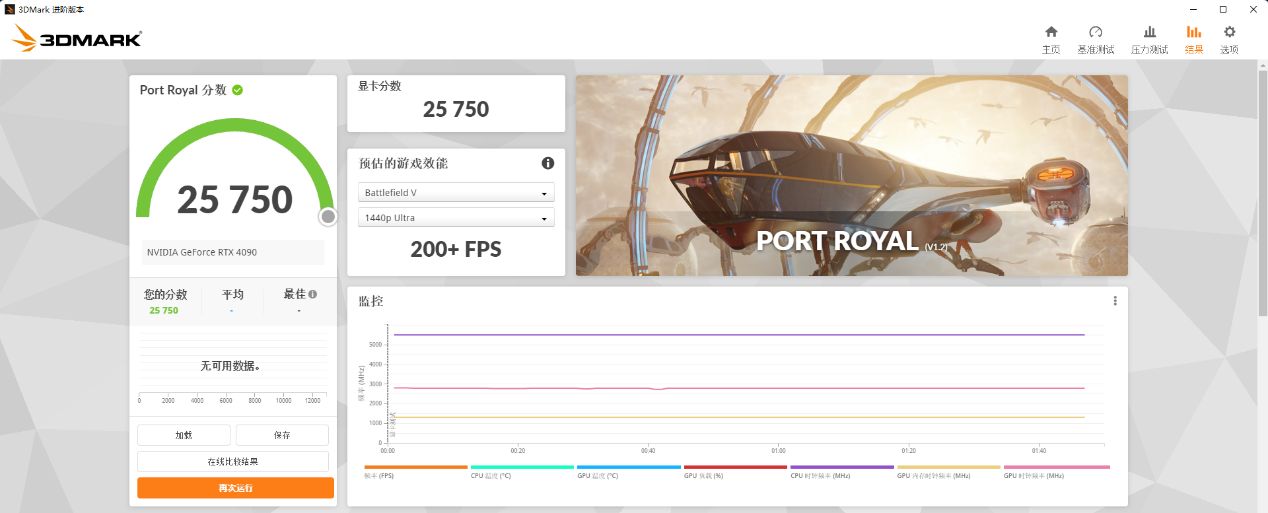
Task: Open the three-dot menu in 监控 panel
Action: [1115, 301]
